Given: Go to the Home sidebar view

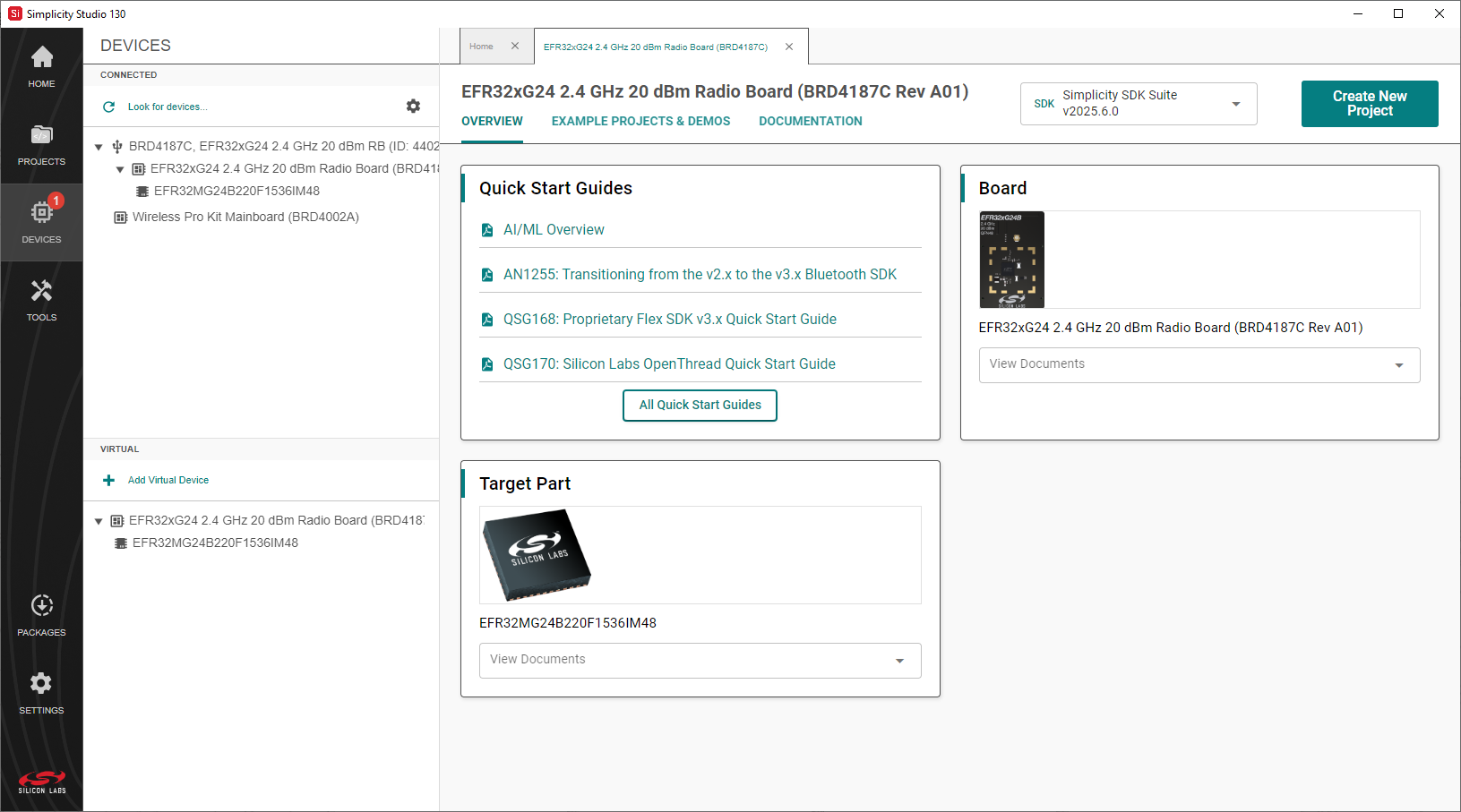Looking at the screenshot, I should [41, 67].
